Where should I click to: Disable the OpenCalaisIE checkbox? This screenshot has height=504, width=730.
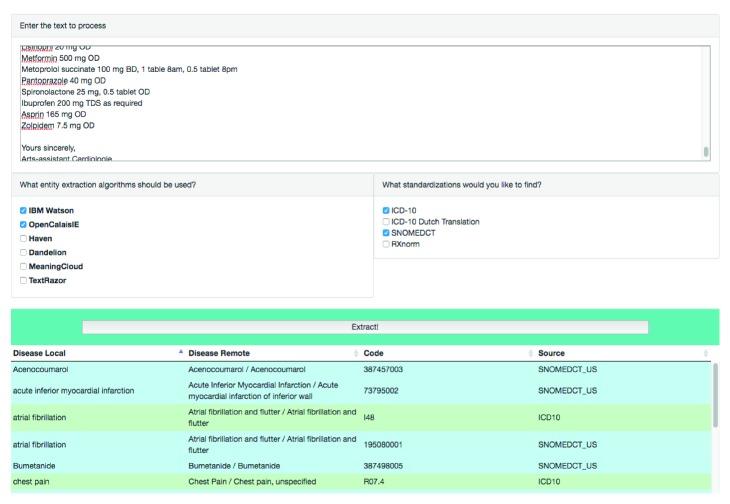click(23, 225)
